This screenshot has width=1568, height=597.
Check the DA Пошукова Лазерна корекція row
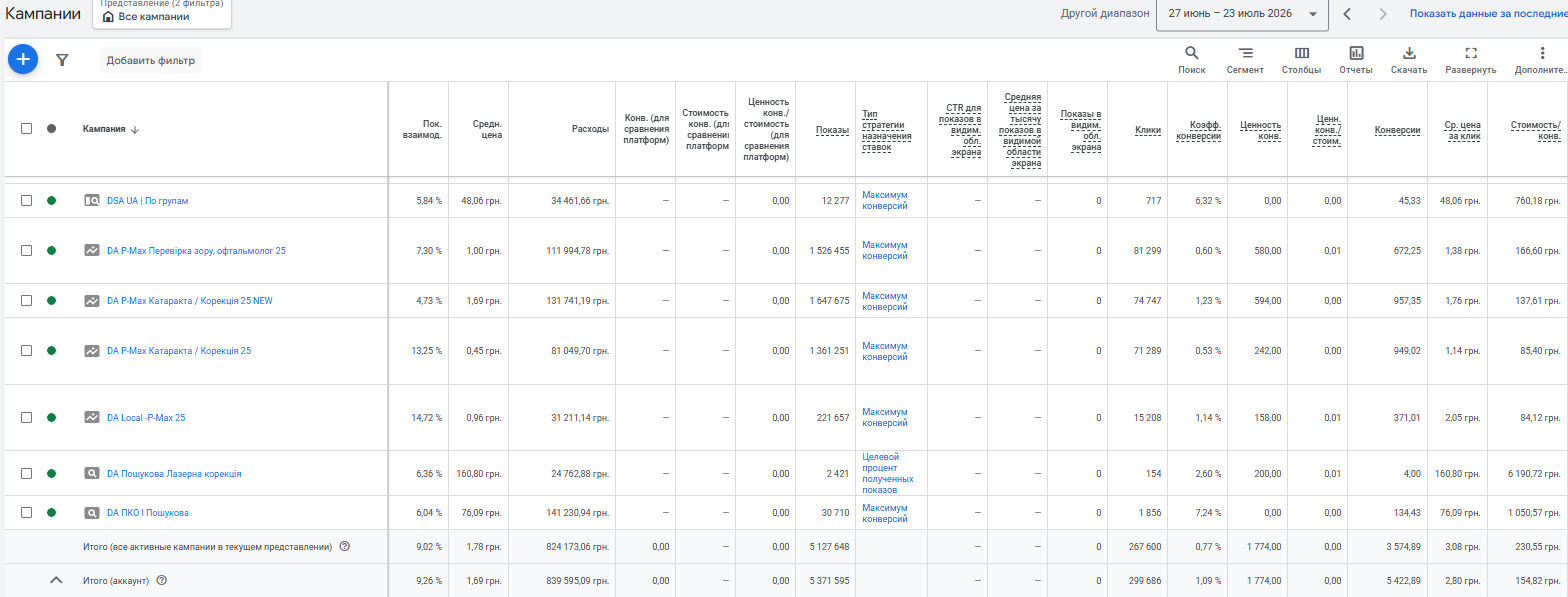coord(27,473)
